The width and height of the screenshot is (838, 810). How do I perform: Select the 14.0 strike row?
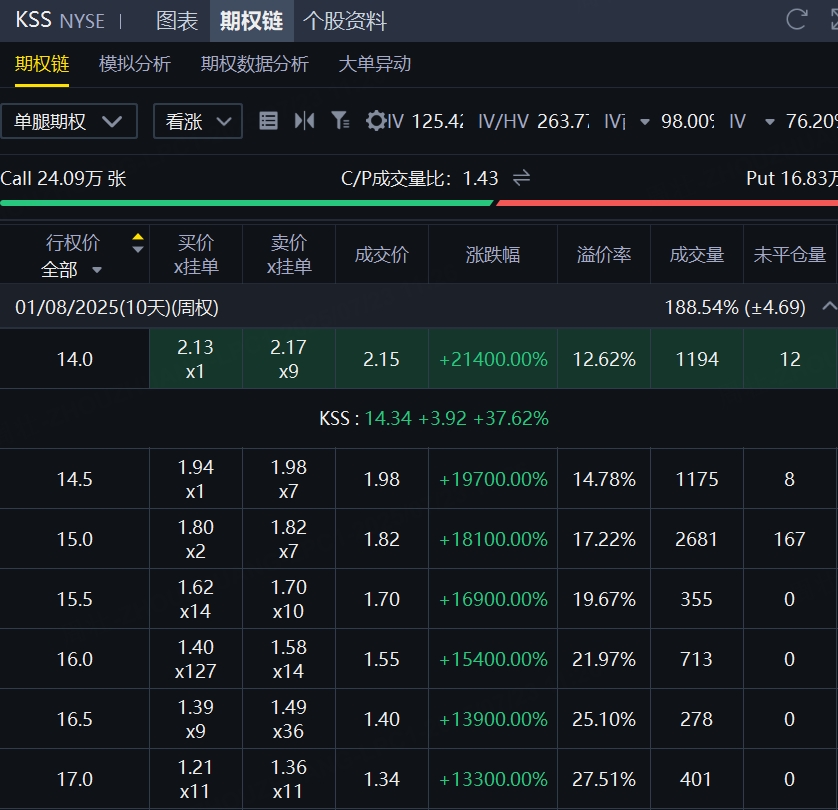[x=419, y=359]
